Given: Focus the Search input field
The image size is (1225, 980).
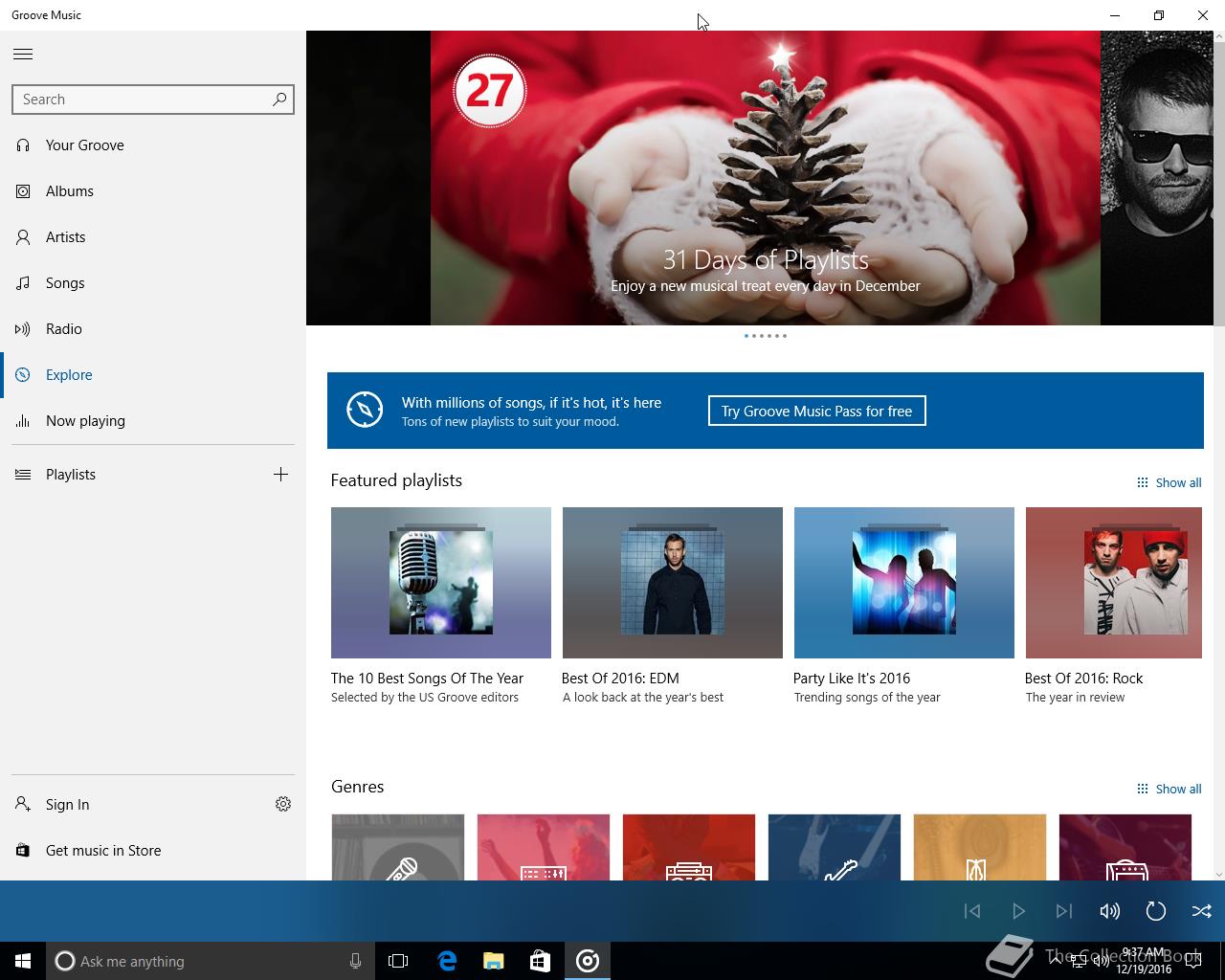Looking at the screenshot, I should coord(153,99).
